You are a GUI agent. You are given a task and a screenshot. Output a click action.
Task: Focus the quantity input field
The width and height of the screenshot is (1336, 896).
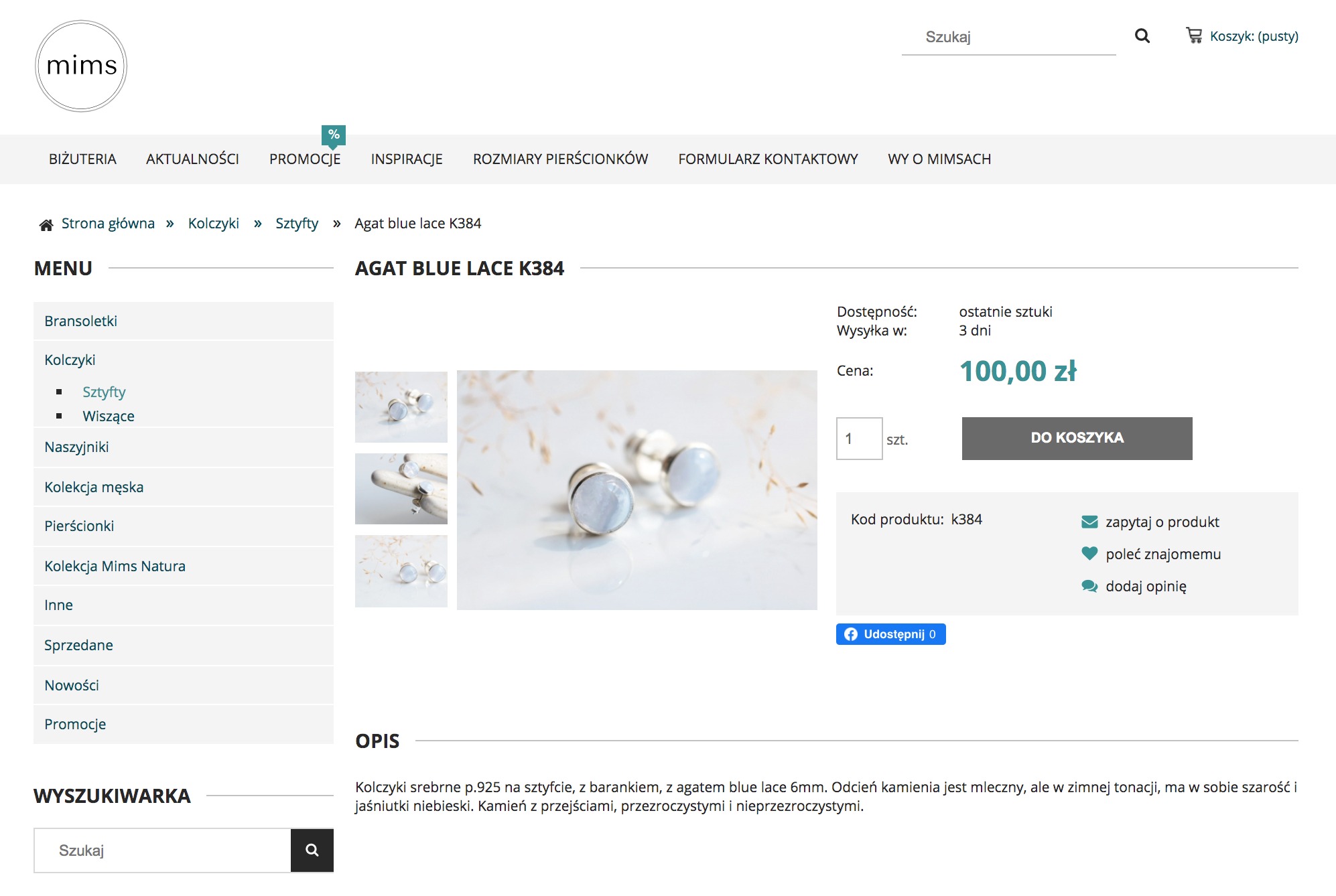(x=859, y=439)
